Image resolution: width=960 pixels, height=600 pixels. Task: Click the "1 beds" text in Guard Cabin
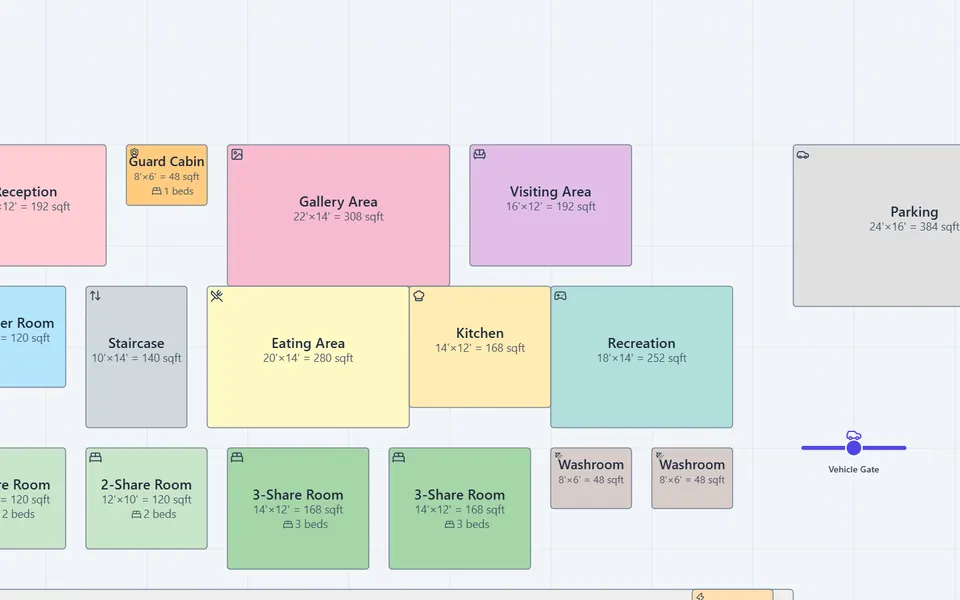click(x=178, y=191)
